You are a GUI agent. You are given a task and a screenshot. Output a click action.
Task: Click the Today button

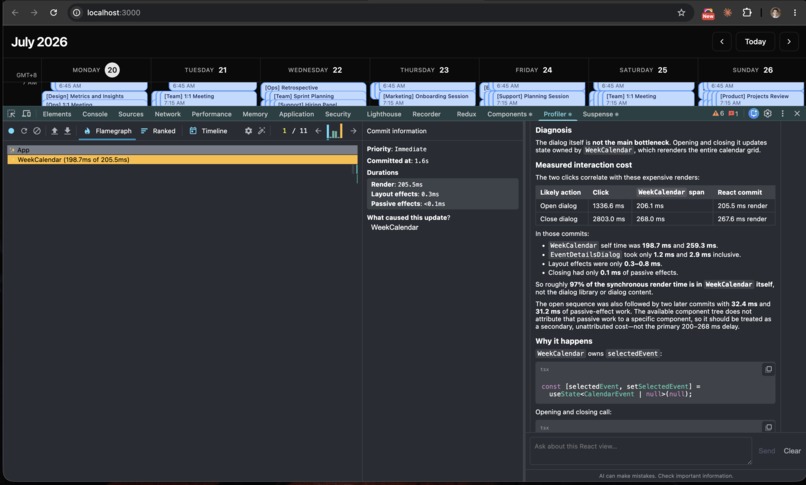click(x=755, y=42)
